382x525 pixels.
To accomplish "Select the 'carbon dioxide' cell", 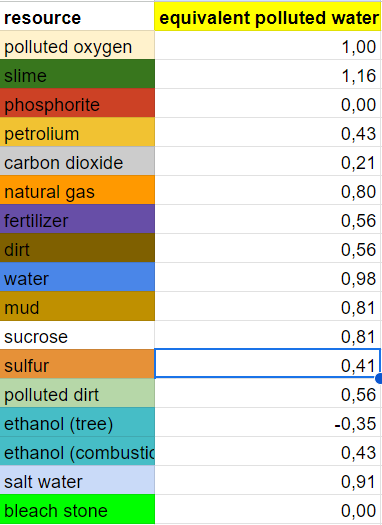I will (x=77, y=161).
